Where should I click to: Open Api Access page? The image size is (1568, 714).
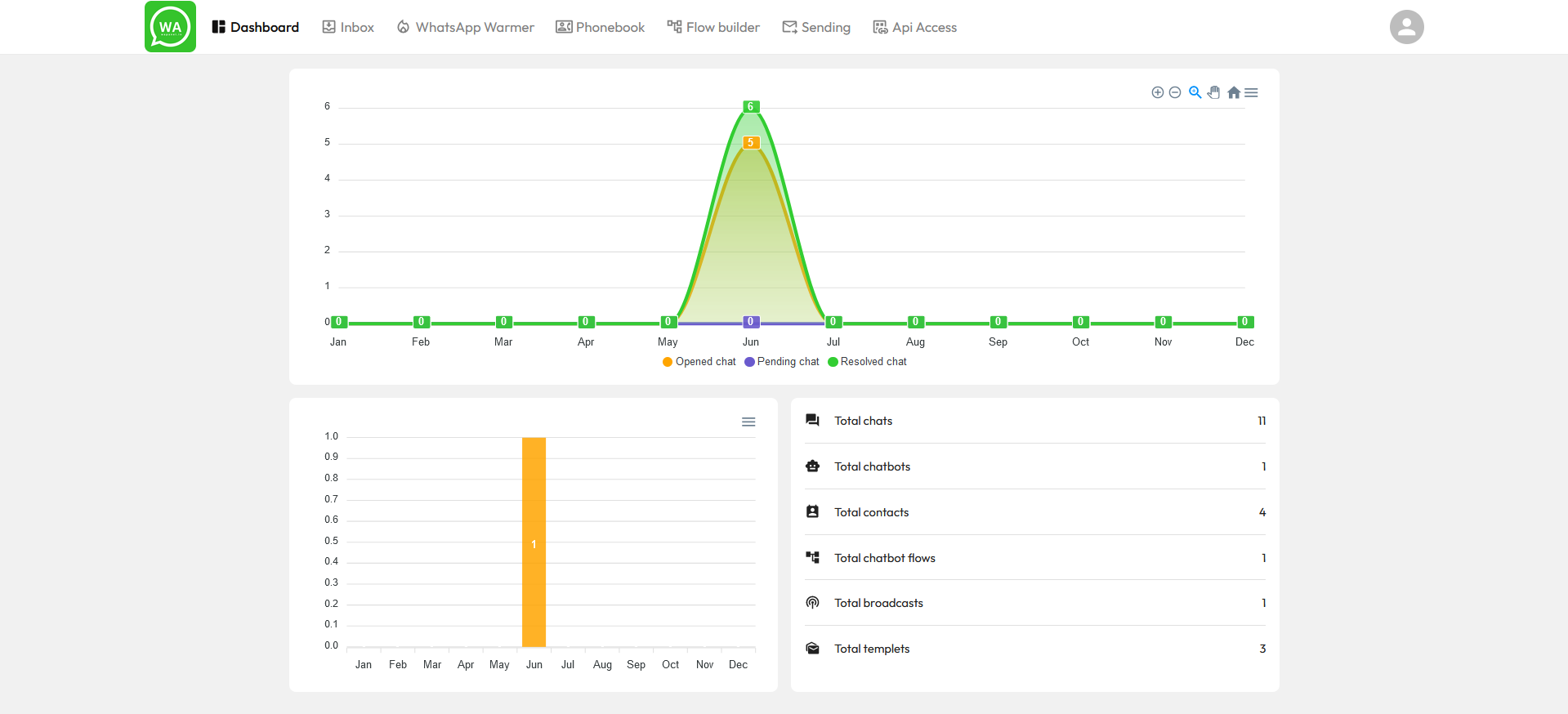915,27
